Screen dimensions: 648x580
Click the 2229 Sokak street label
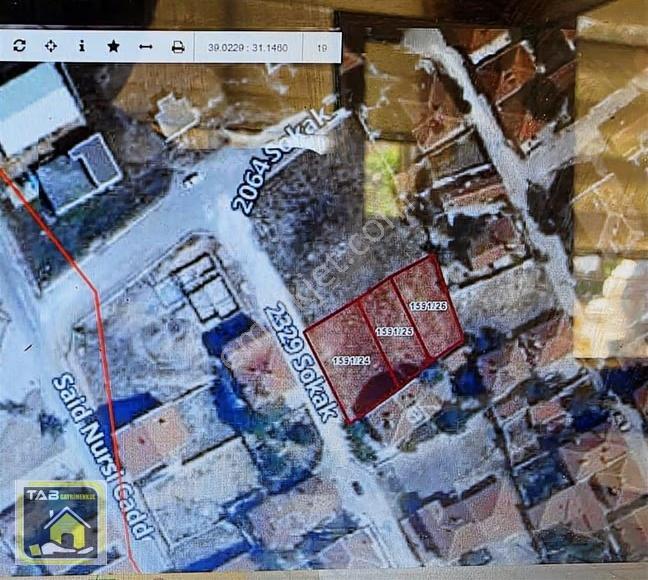(x=302, y=362)
